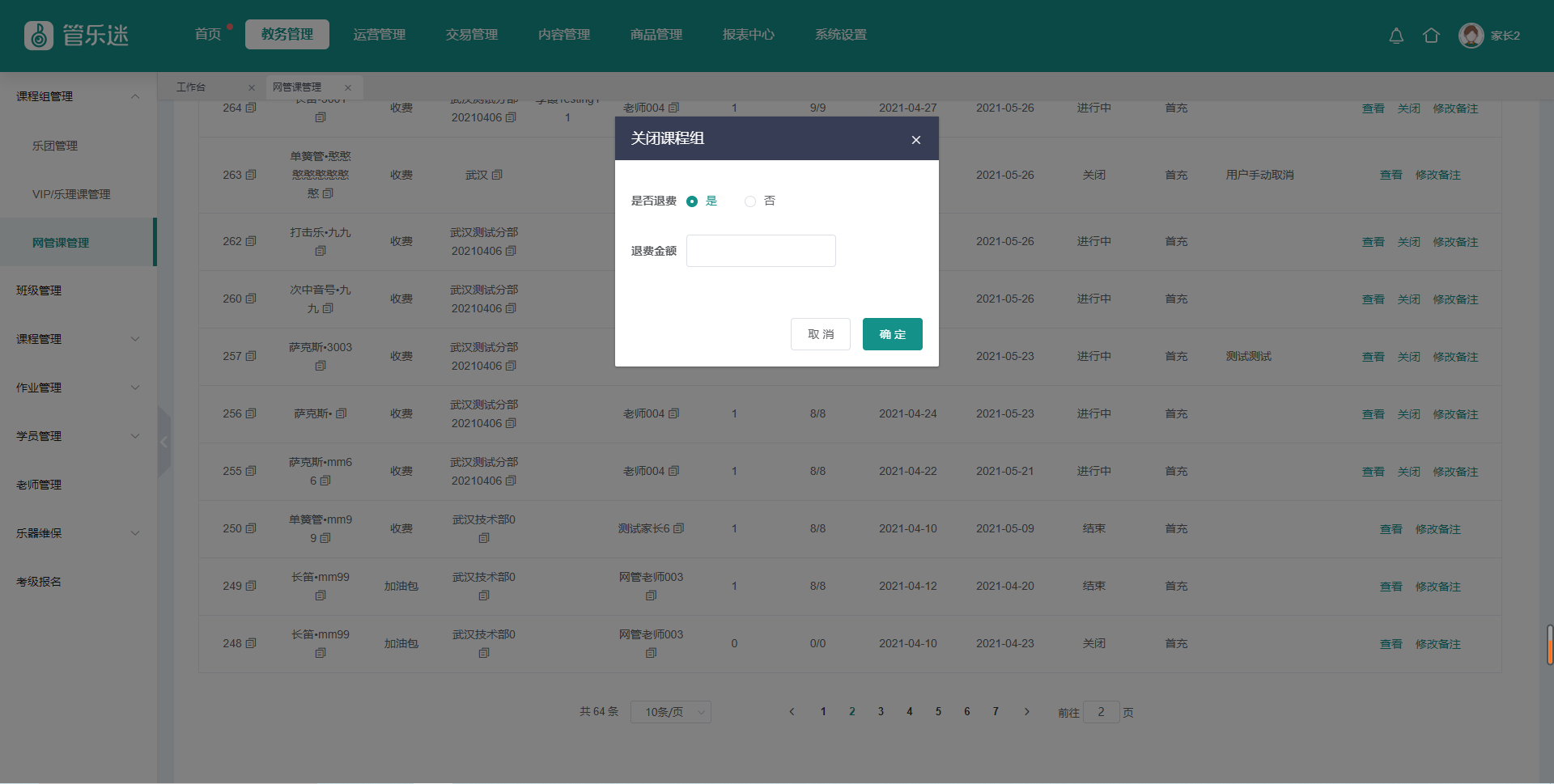
Task: Go to next page arrow in pagination
Action: (x=1027, y=712)
